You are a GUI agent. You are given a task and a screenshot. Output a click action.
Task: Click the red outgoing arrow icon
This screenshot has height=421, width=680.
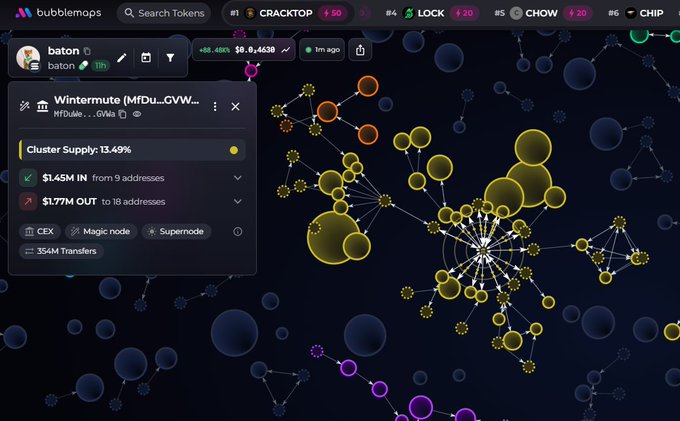[x=28, y=201]
